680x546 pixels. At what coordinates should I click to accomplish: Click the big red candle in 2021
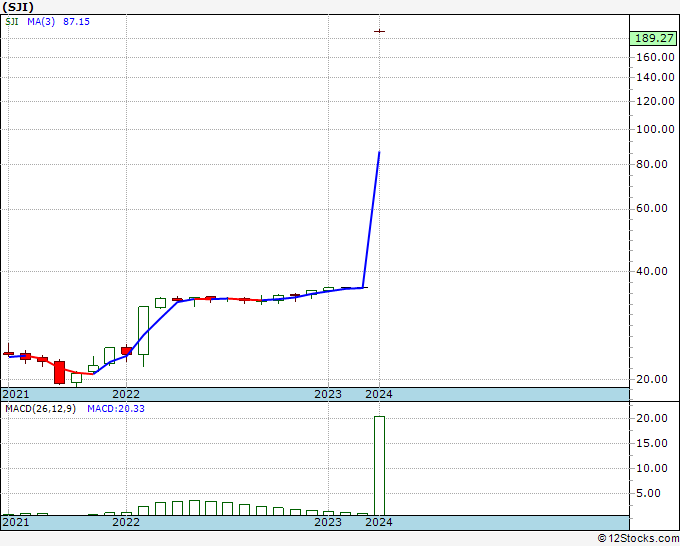tap(59, 372)
